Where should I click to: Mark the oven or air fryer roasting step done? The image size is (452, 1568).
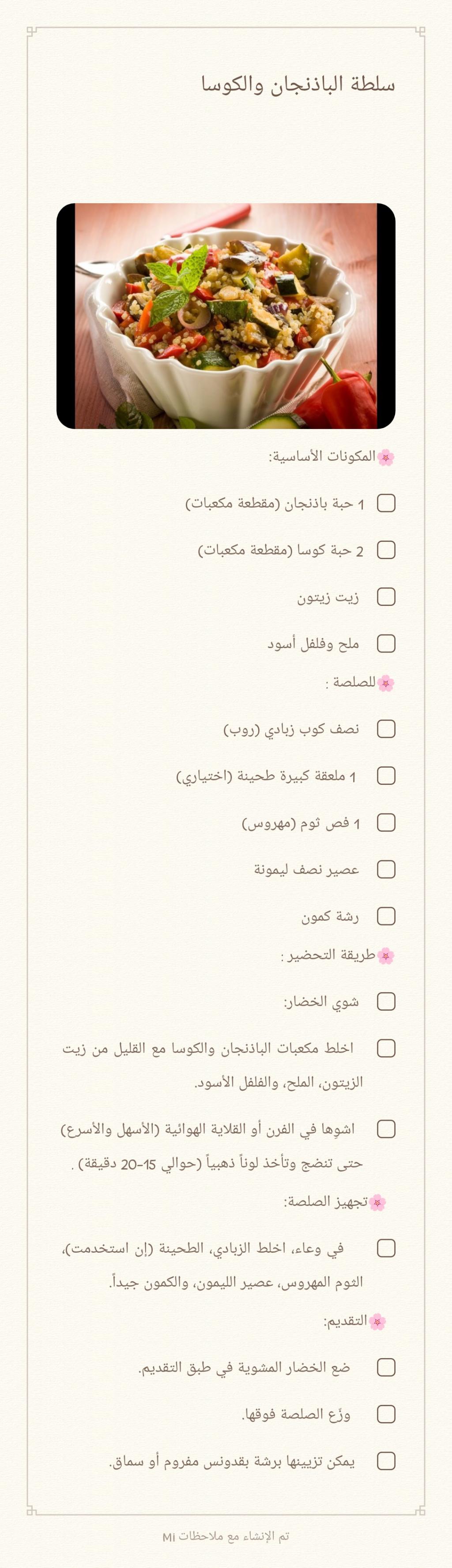[x=386, y=1129]
